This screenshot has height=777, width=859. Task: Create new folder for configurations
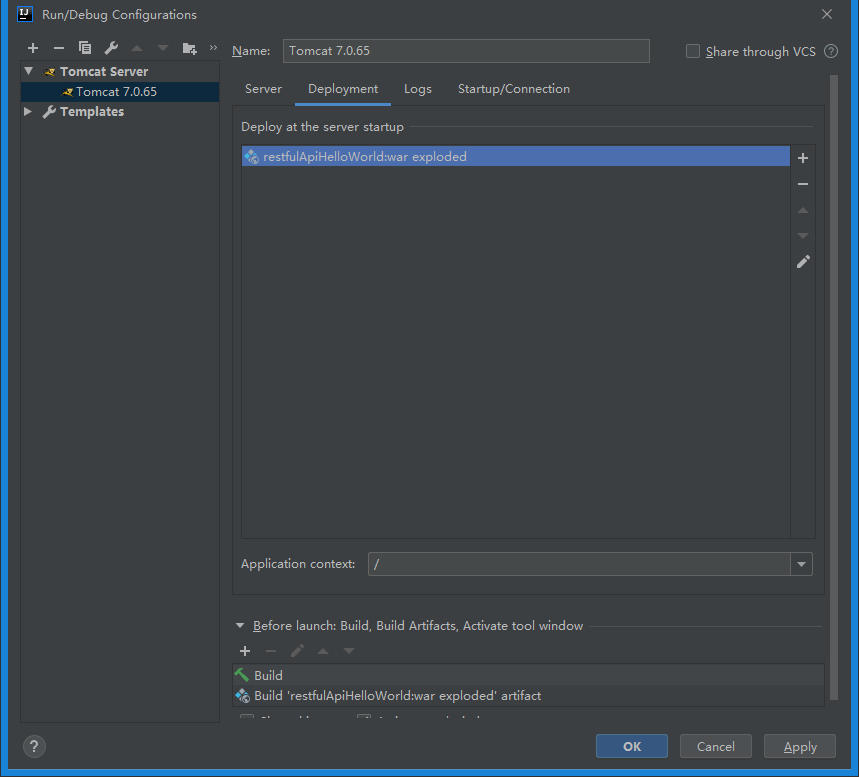(x=189, y=48)
